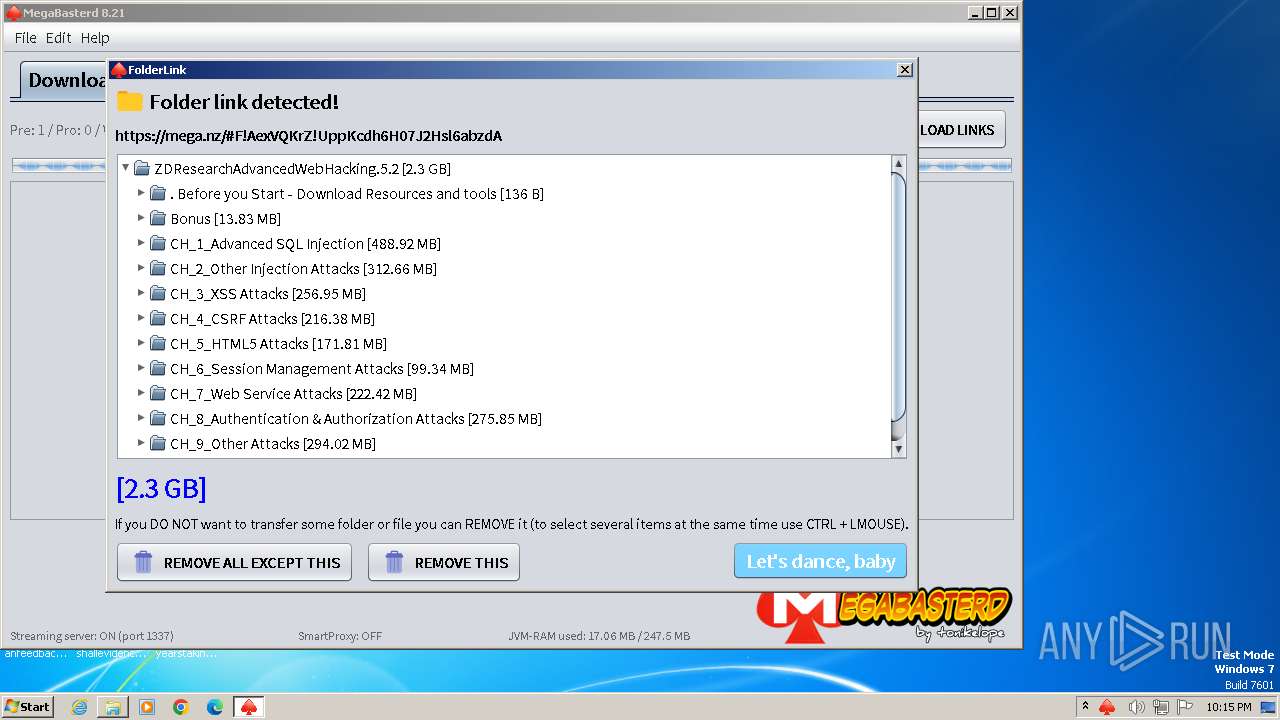Click Let's dance, baby button
The image size is (1280, 720).
tap(820, 561)
